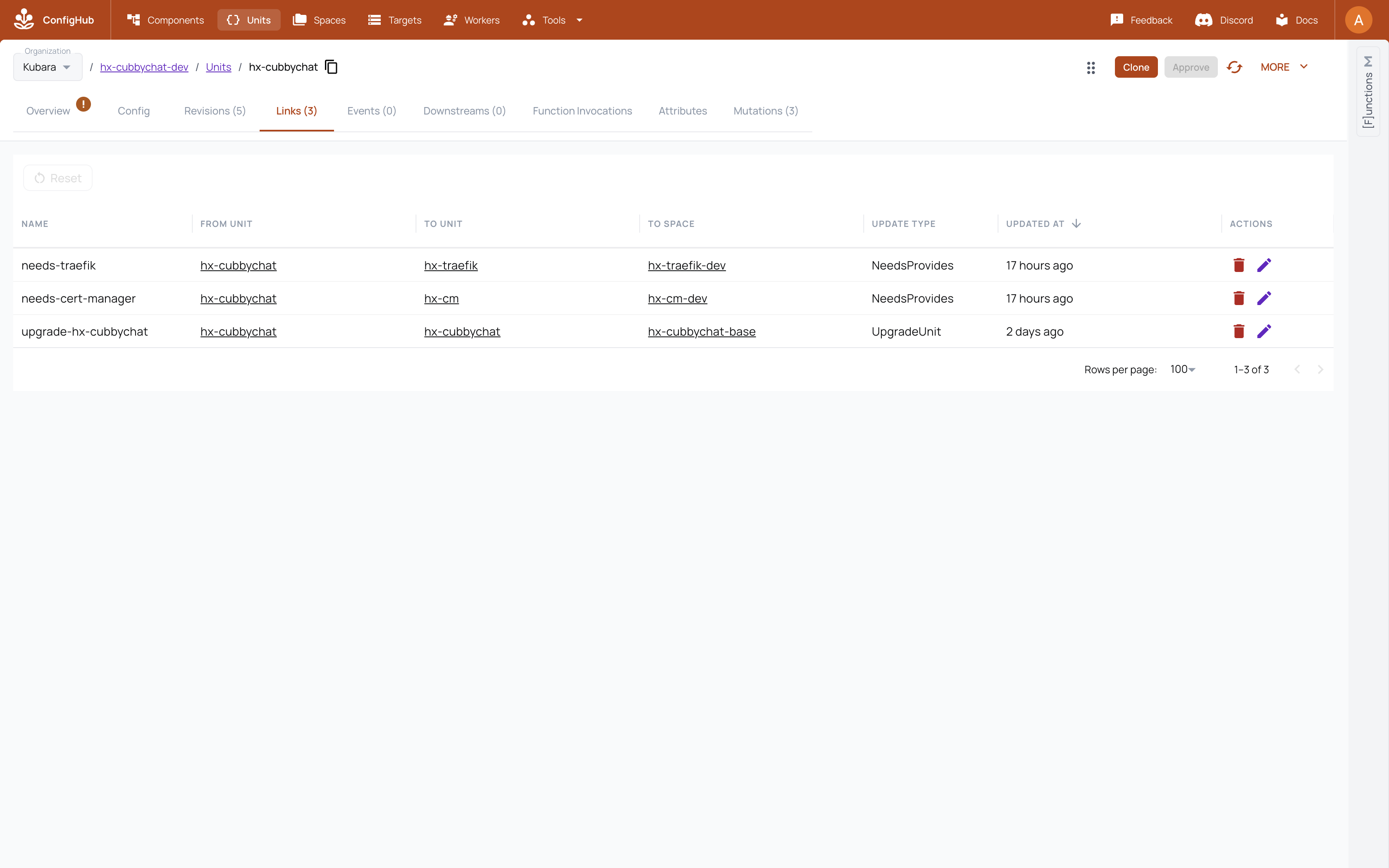Open the rows per page 100 dropdown
Screen dimensions: 1389x868
tap(1182, 370)
